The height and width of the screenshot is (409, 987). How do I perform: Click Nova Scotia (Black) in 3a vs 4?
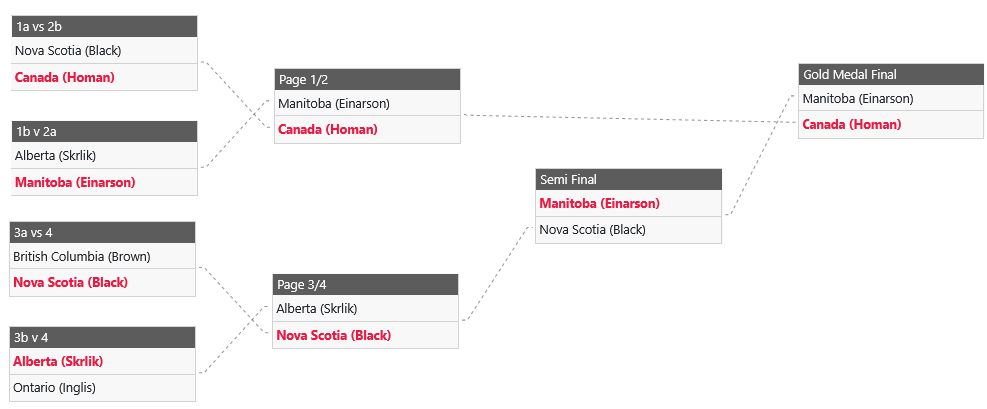pos(71,282)
